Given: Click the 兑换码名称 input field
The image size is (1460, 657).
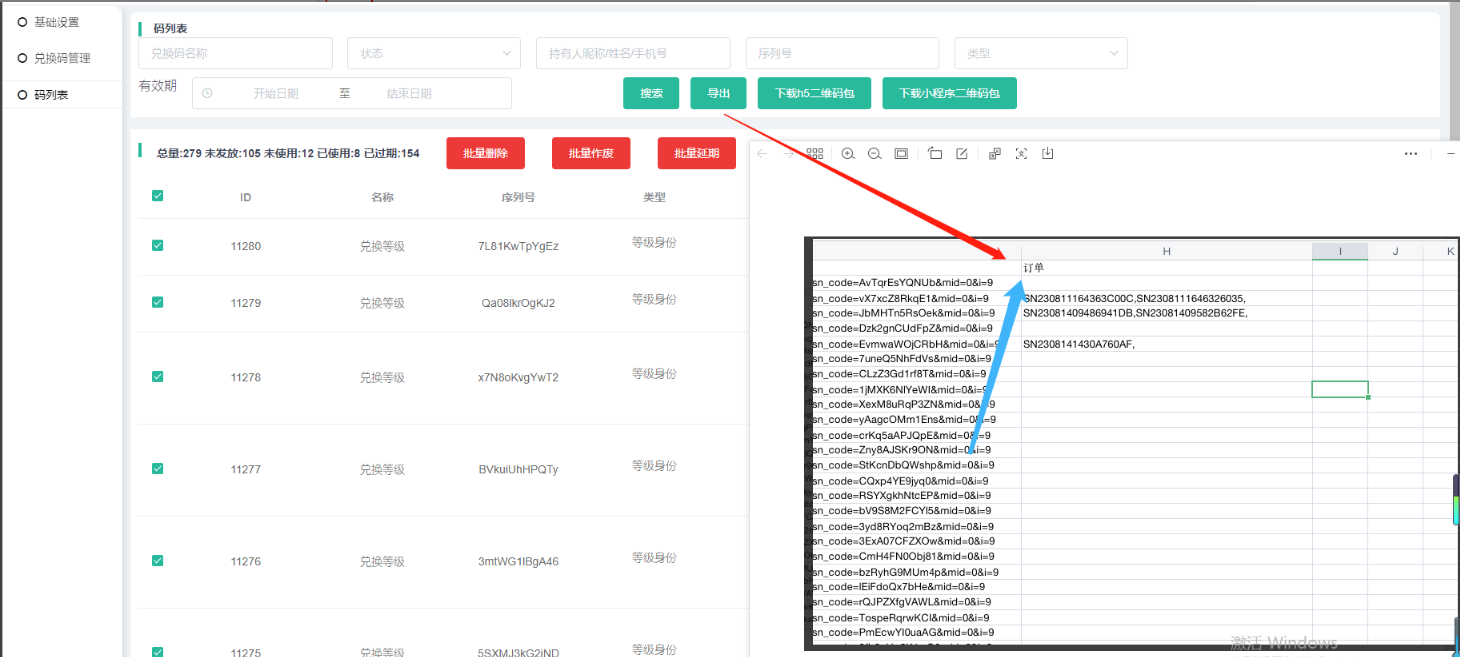Looking at the screenshot, I should click(x=235, y=53).
